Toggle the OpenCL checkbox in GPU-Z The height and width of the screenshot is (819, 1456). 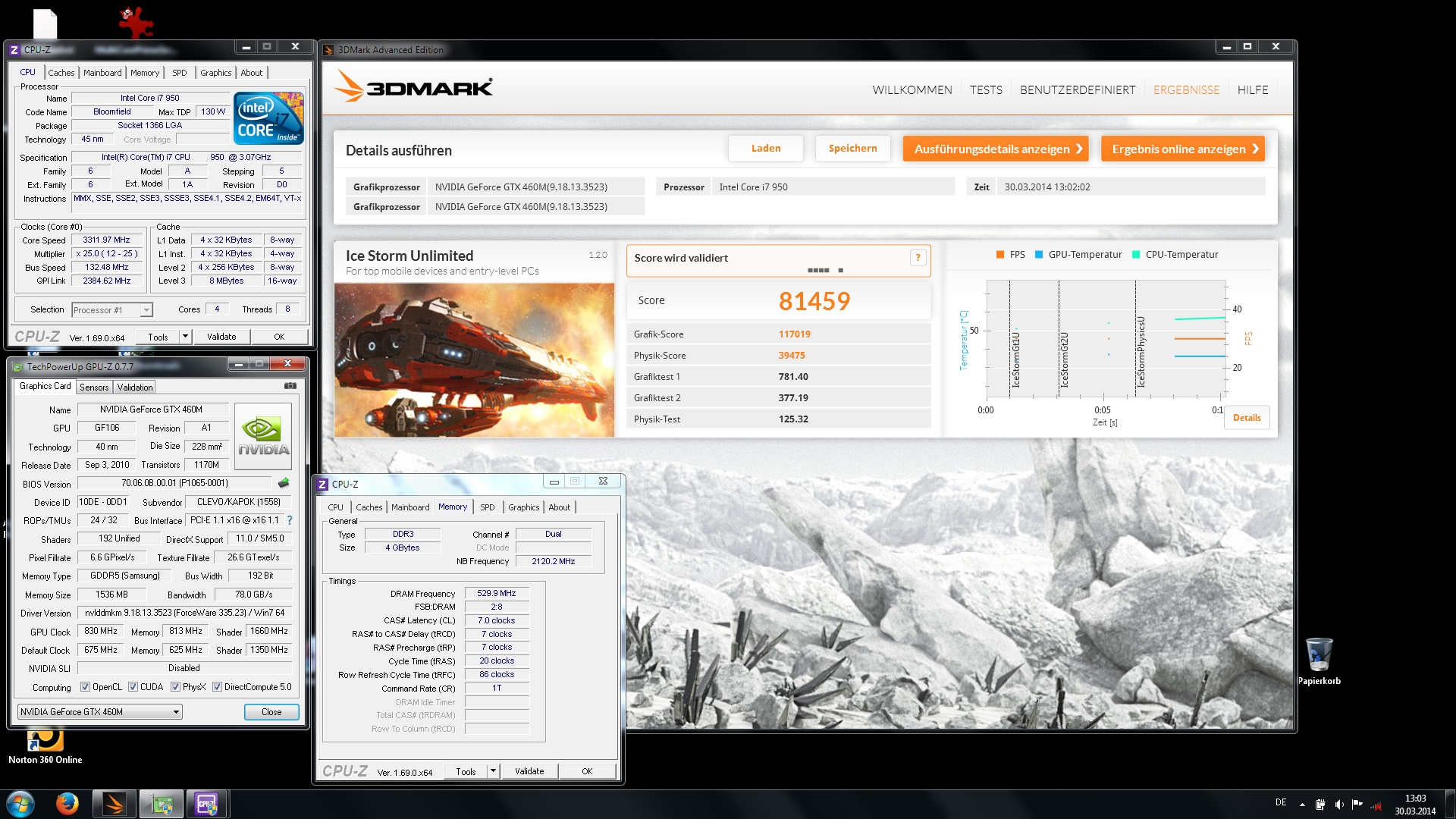[x=86, y=687]
